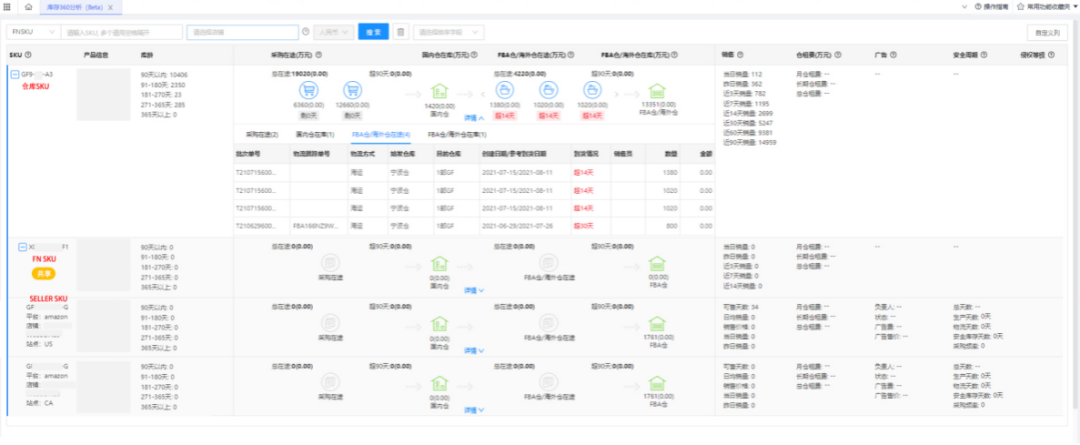Open the app grid menu icon
This screenshot has width=1080, height=445.
10,7
